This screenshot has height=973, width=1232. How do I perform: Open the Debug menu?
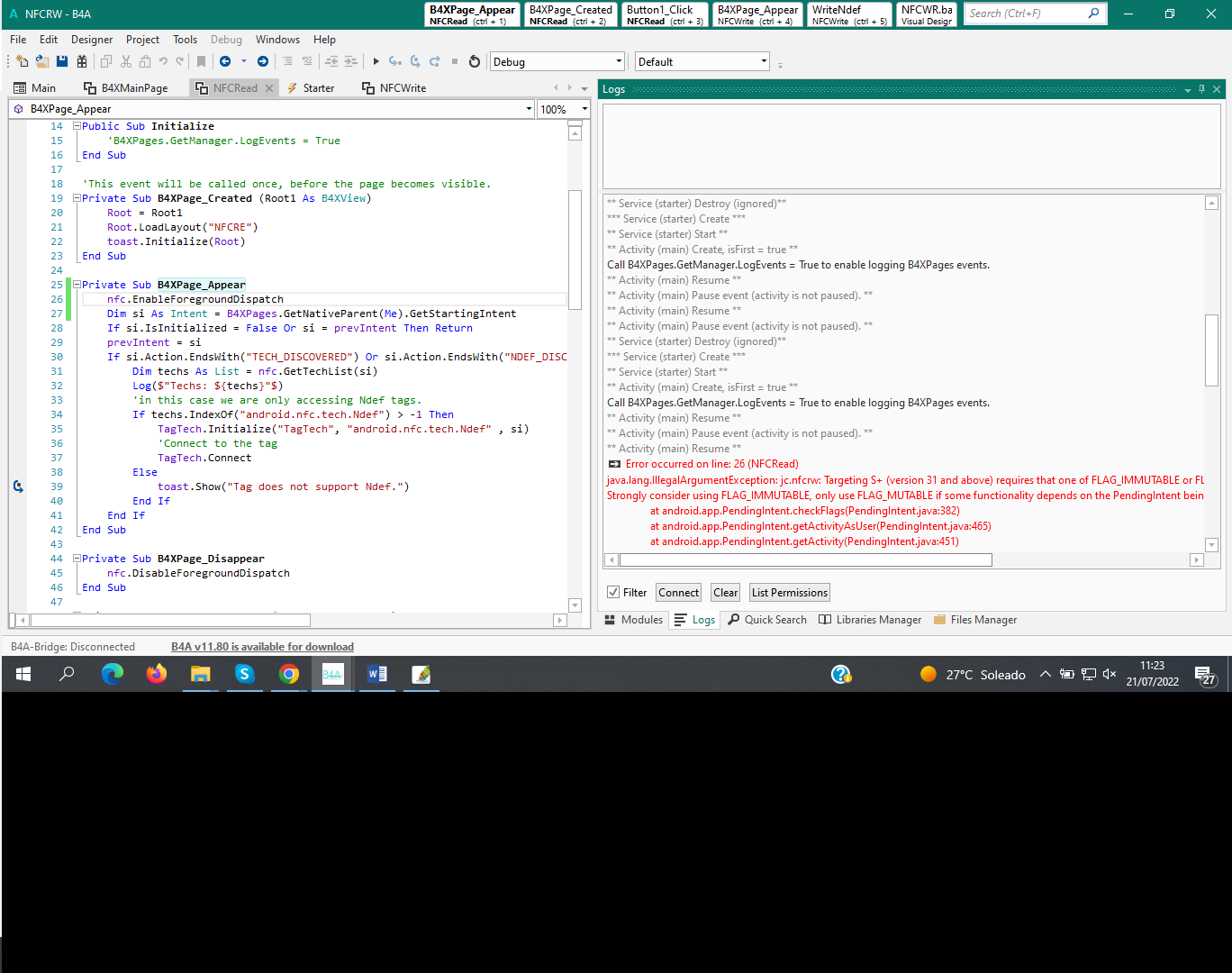click(226, 39)
